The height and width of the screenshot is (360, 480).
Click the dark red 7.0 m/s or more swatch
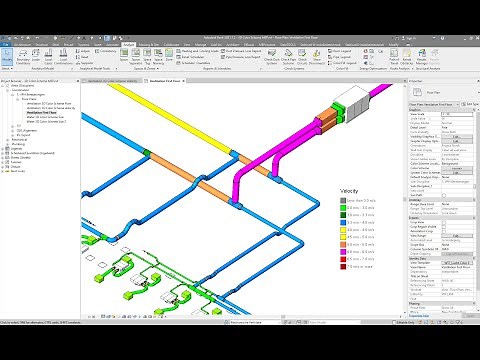point(343,267)
